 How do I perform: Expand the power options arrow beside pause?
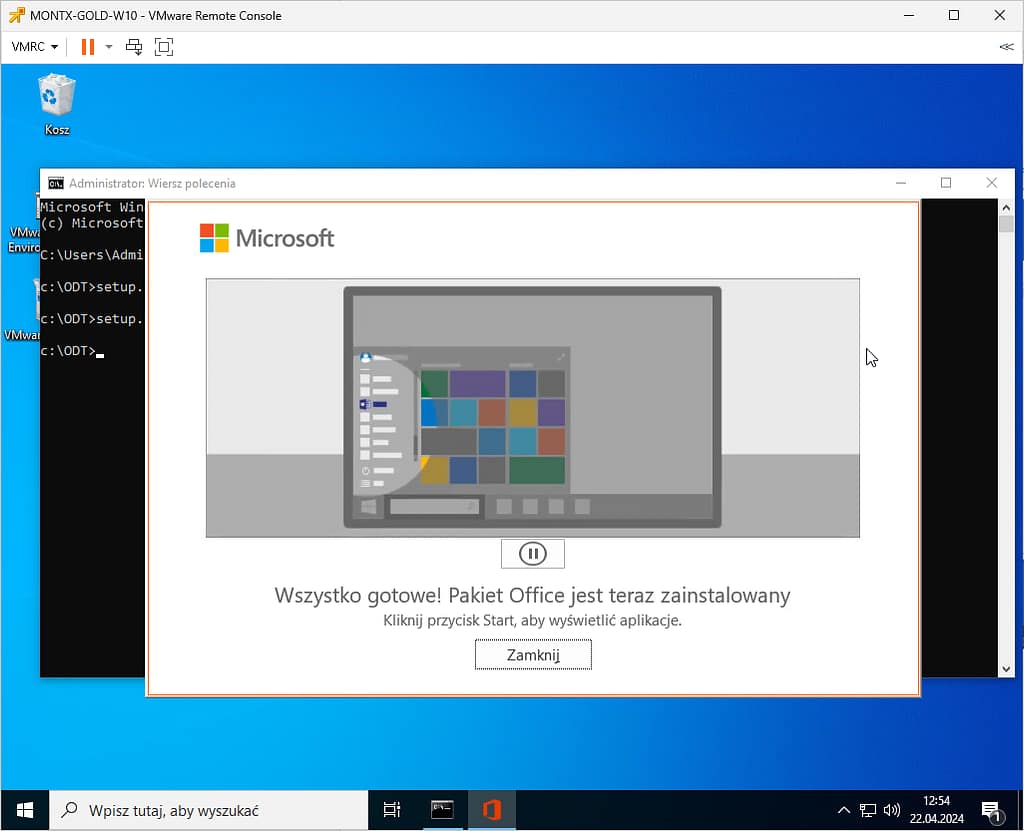pos(109,47)
